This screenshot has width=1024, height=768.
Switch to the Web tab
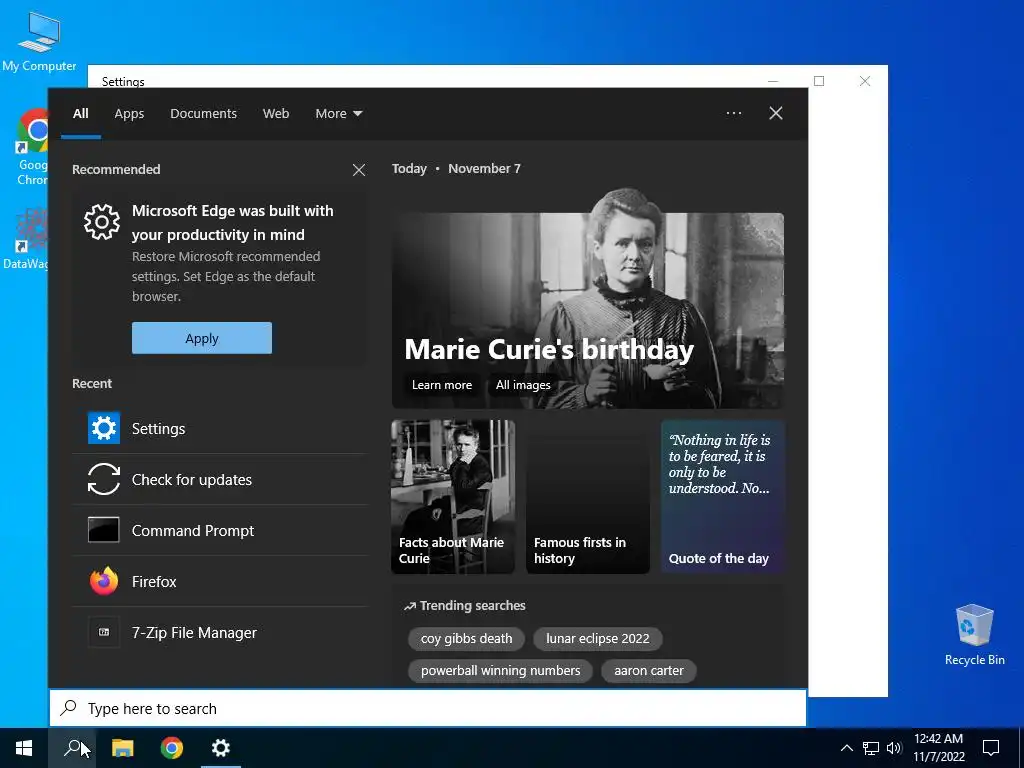coord(276,113)
